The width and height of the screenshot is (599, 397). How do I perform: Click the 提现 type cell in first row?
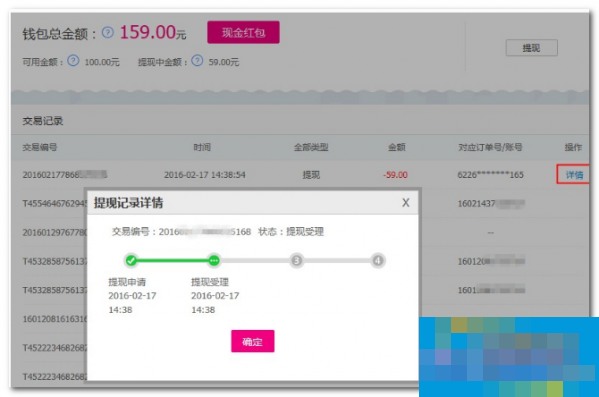(311, 175)
